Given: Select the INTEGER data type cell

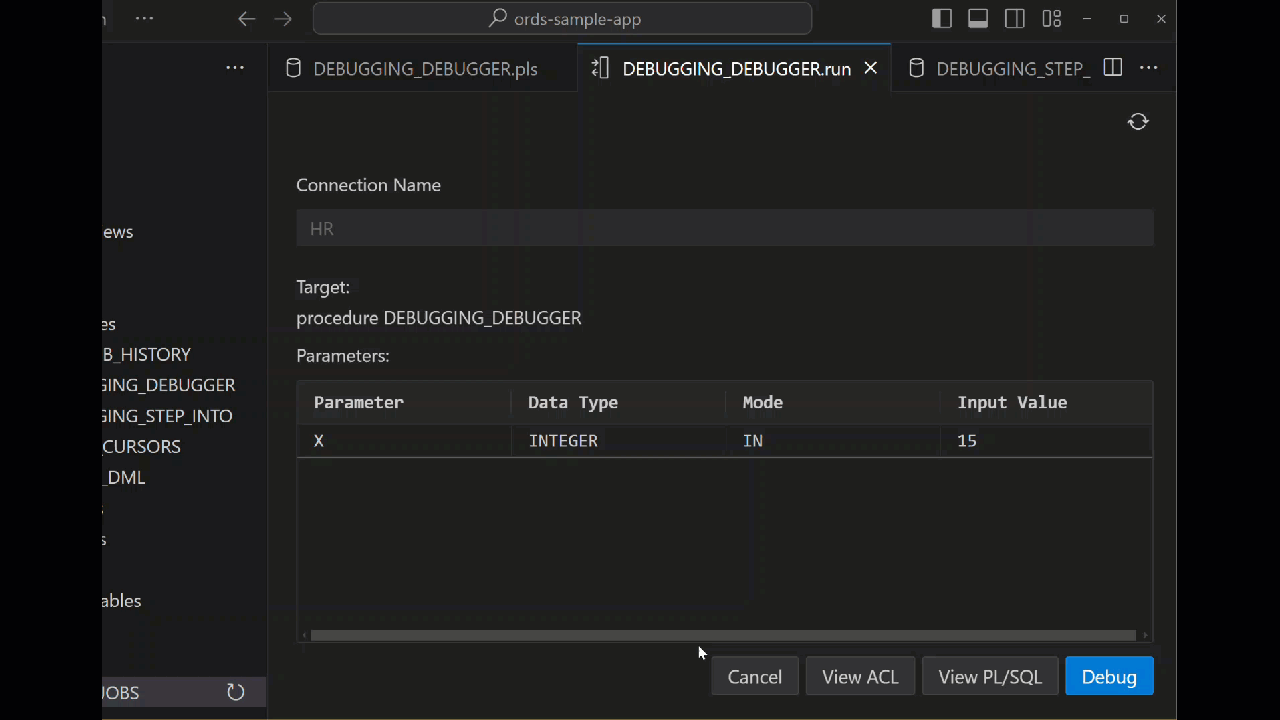Looking at the screenshot, I should coord(618,440).
